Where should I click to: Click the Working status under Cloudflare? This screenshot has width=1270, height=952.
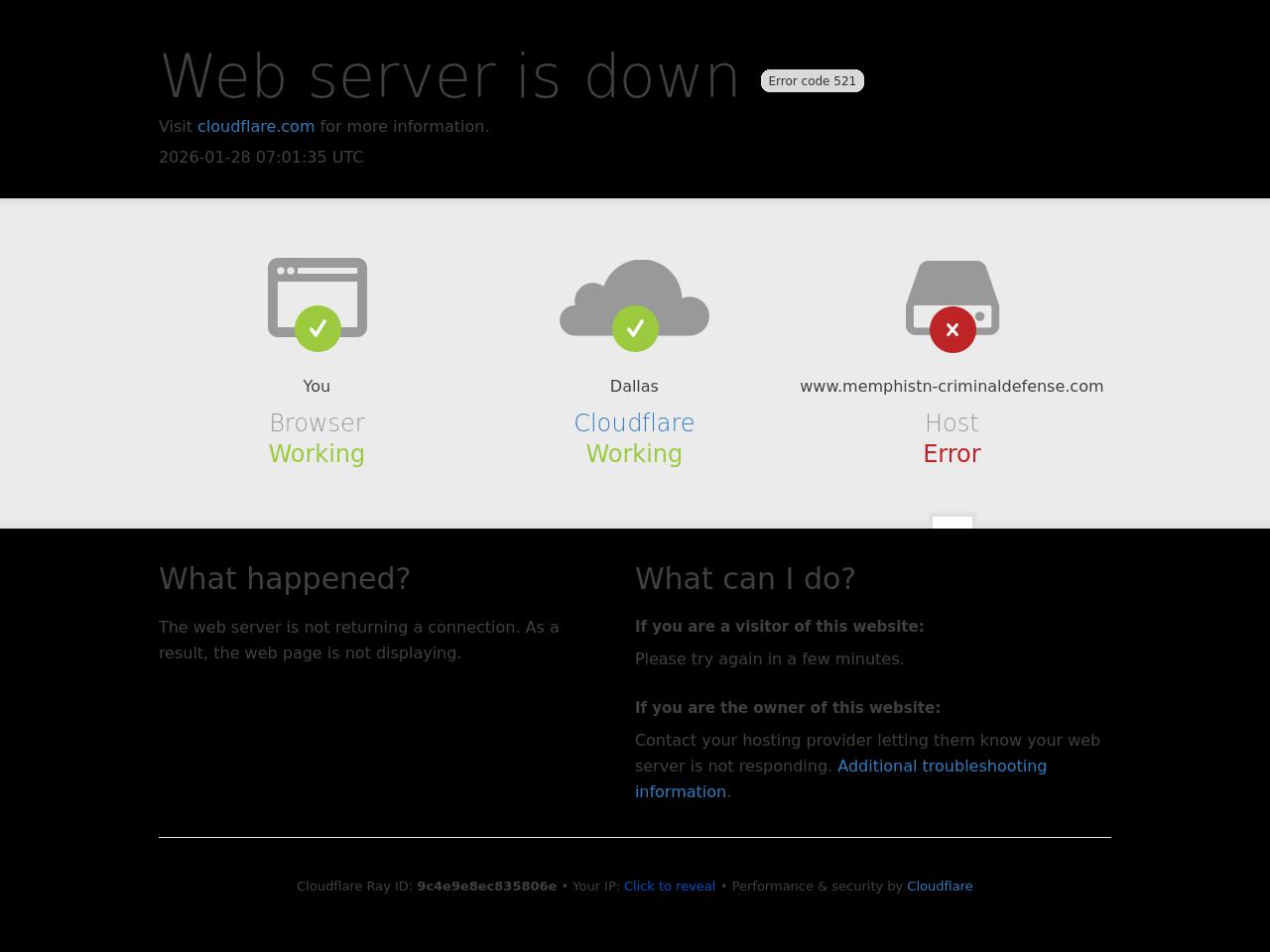(x=634, y=453)
